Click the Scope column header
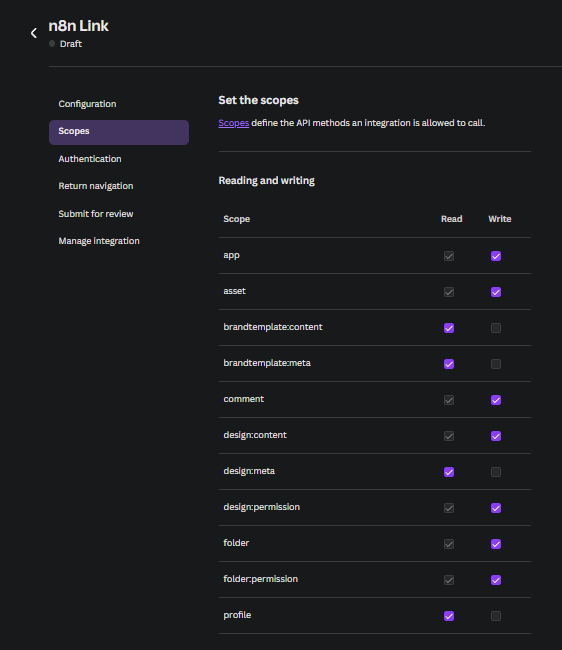 (237, 219)
